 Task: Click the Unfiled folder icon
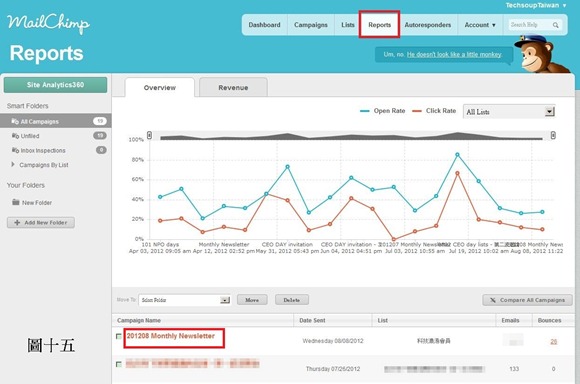[x=15, y=136]
